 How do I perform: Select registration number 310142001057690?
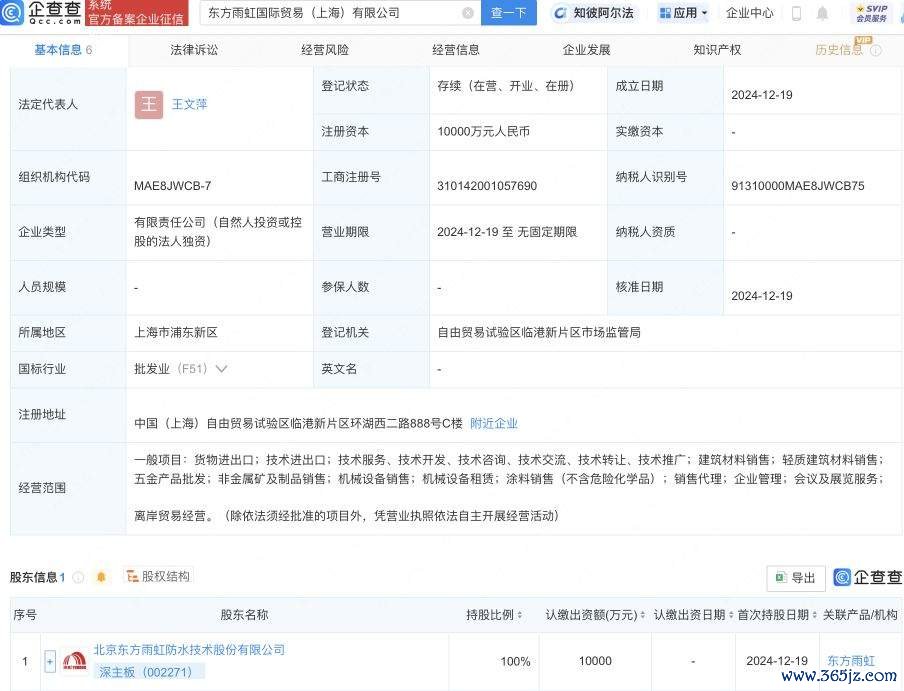coord(487,186)
